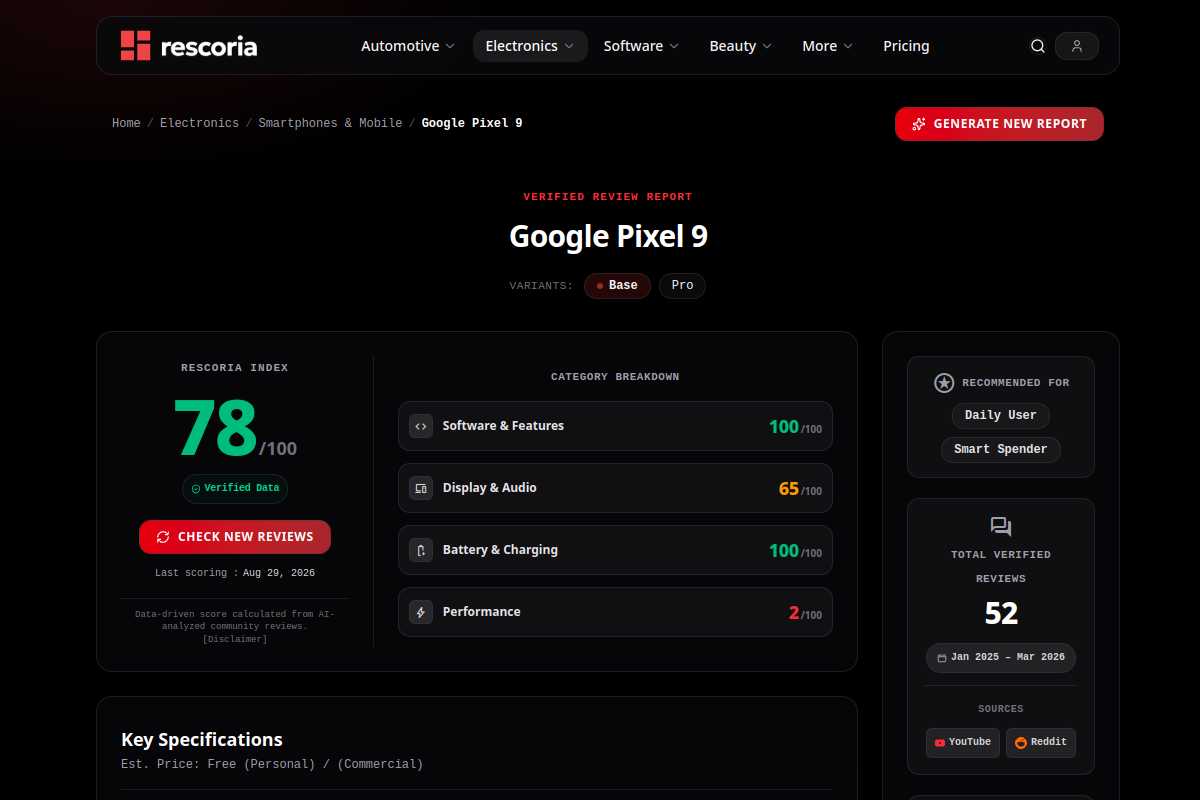This screenshot has width=1200, height=800.
Task: Click the Google Pixel 9 page title
Action: (x=608, y=237)
